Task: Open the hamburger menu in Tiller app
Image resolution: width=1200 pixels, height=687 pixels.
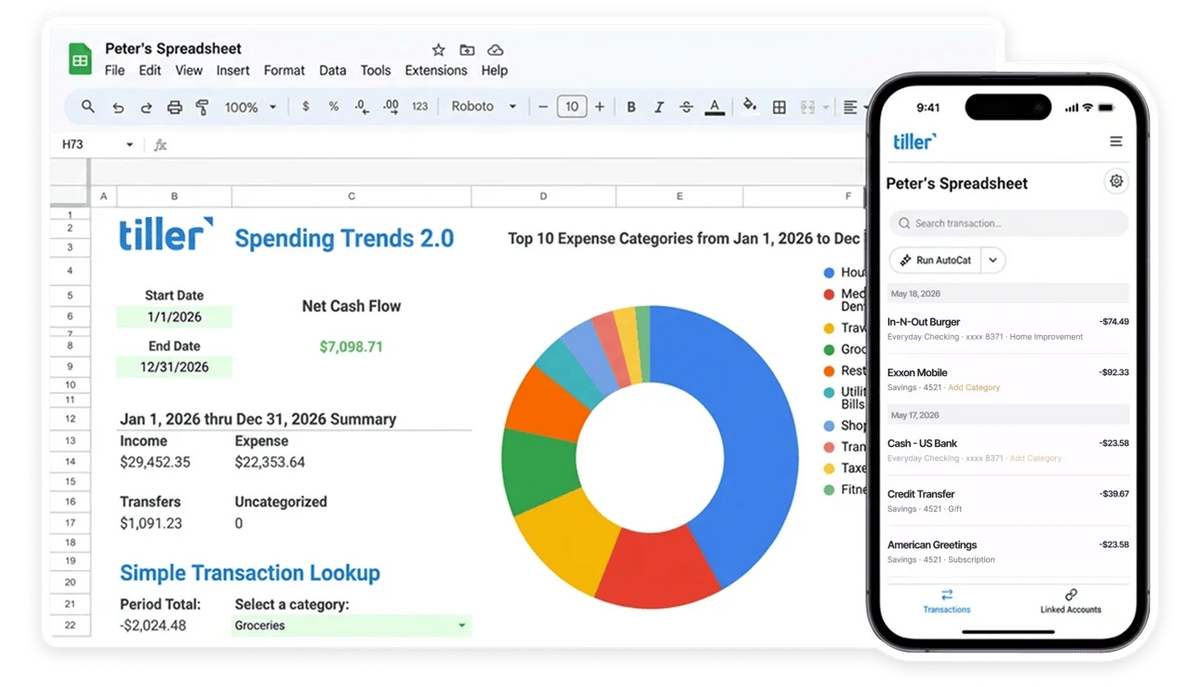Action: pos(1116,142)
